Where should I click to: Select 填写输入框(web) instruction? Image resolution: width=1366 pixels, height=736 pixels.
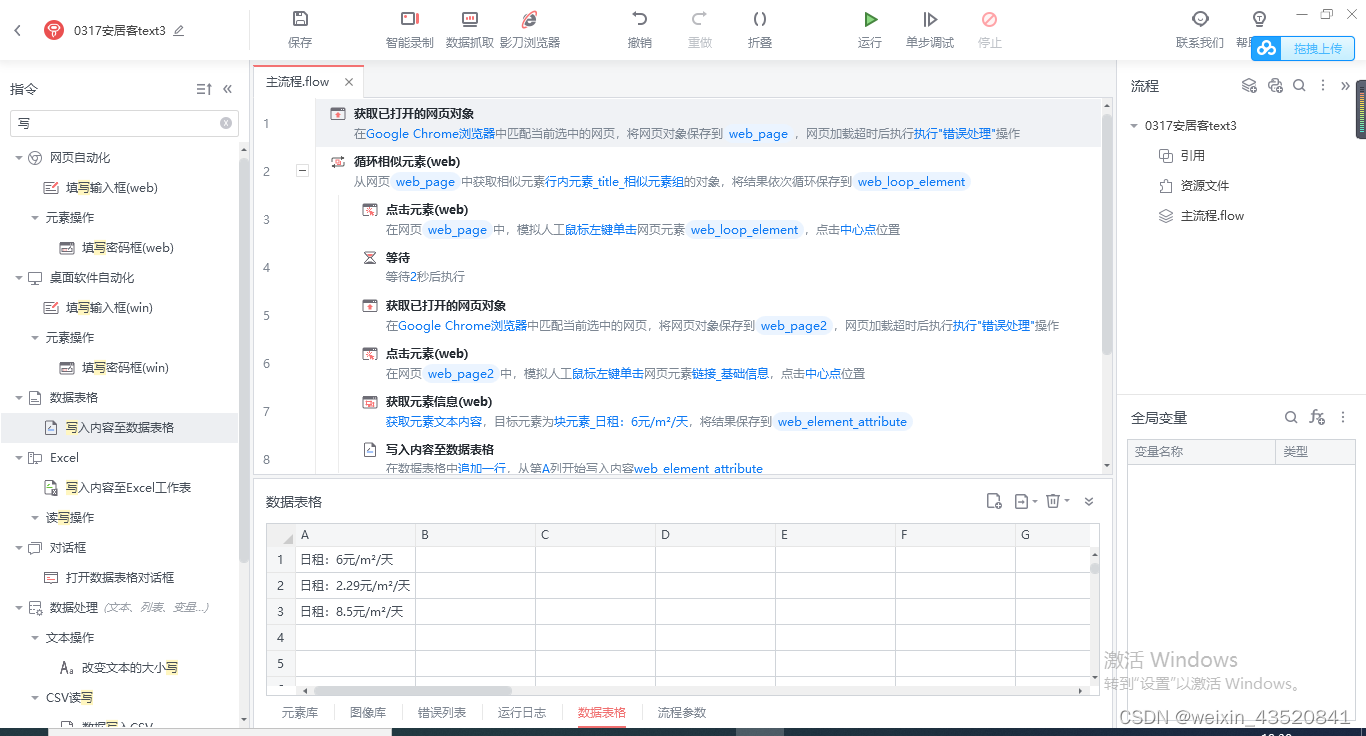point(112,187)
